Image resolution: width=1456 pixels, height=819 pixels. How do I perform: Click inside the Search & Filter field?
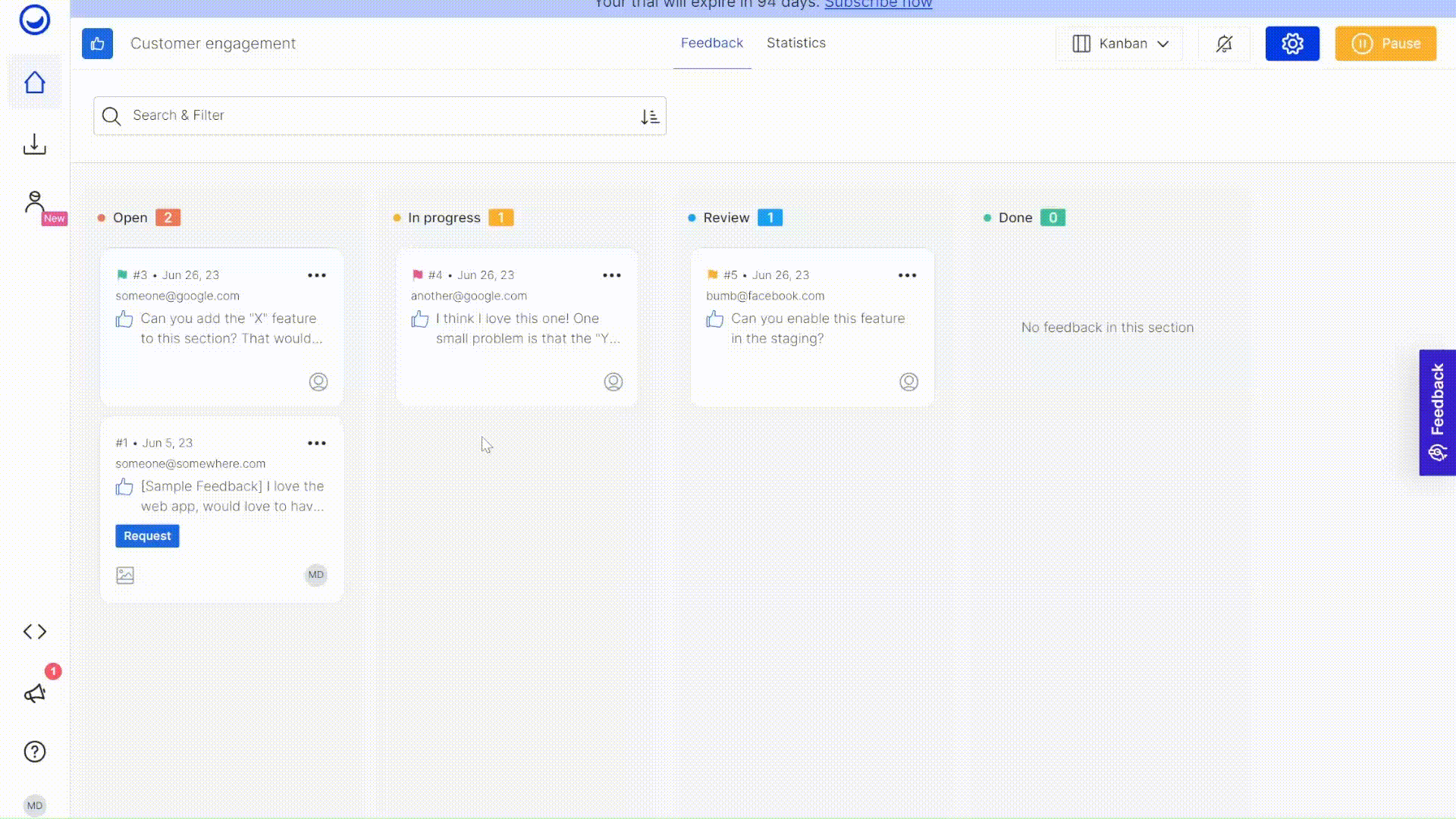pyautogui.click(x=303, y=116)
